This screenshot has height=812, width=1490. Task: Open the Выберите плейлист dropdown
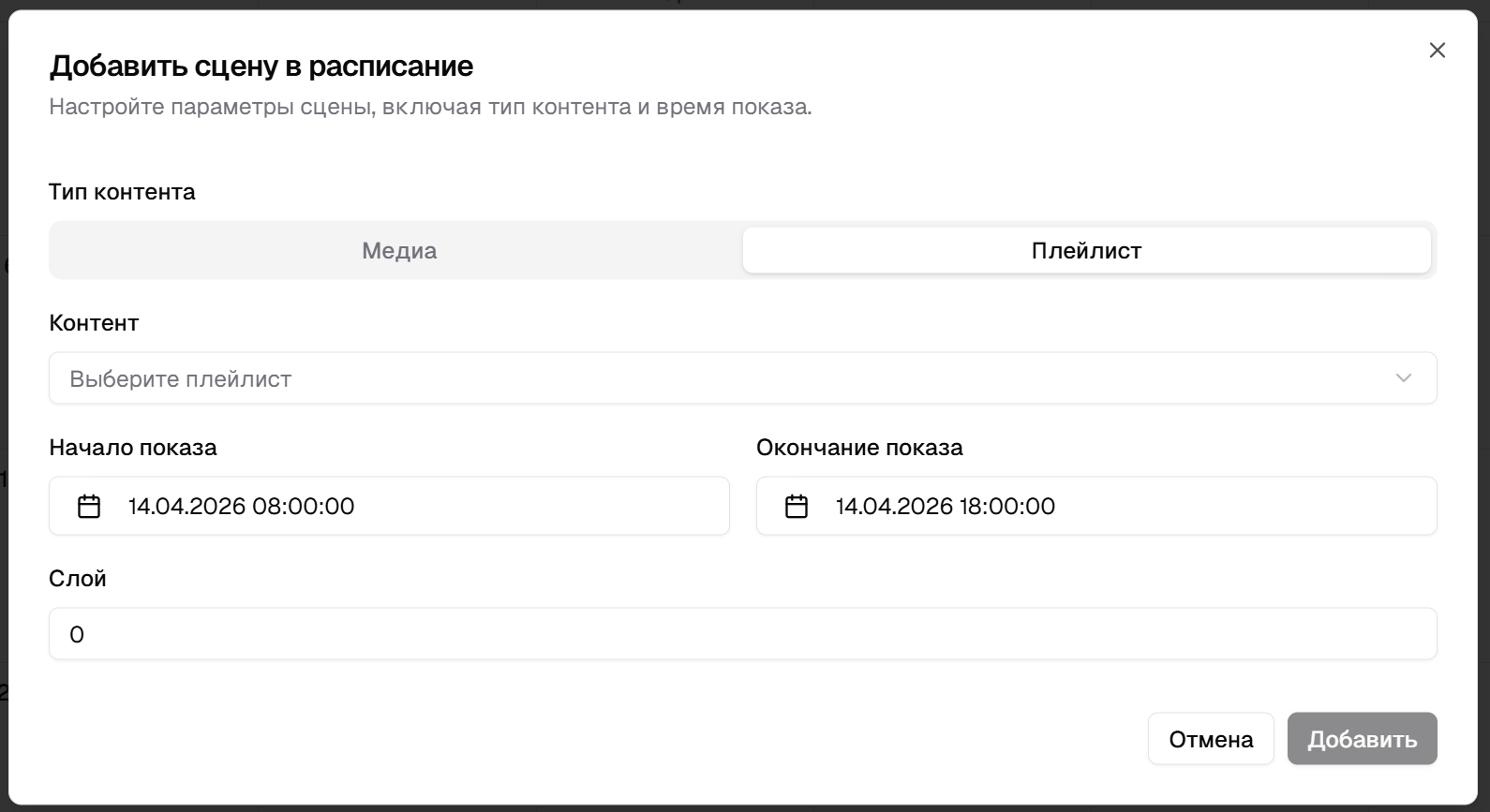[x=742, y=378]
